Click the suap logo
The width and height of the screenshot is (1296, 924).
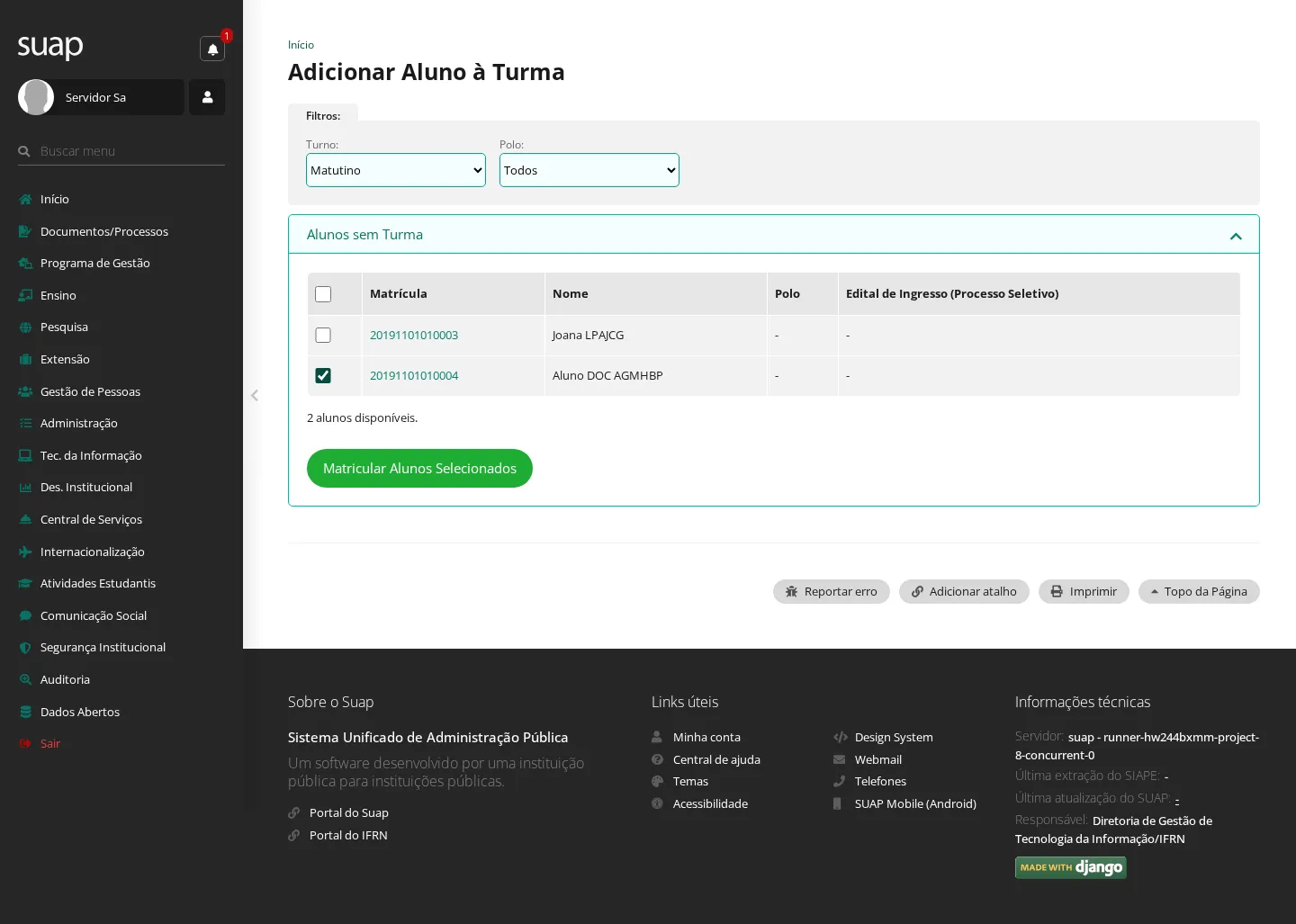click(50, 46)
